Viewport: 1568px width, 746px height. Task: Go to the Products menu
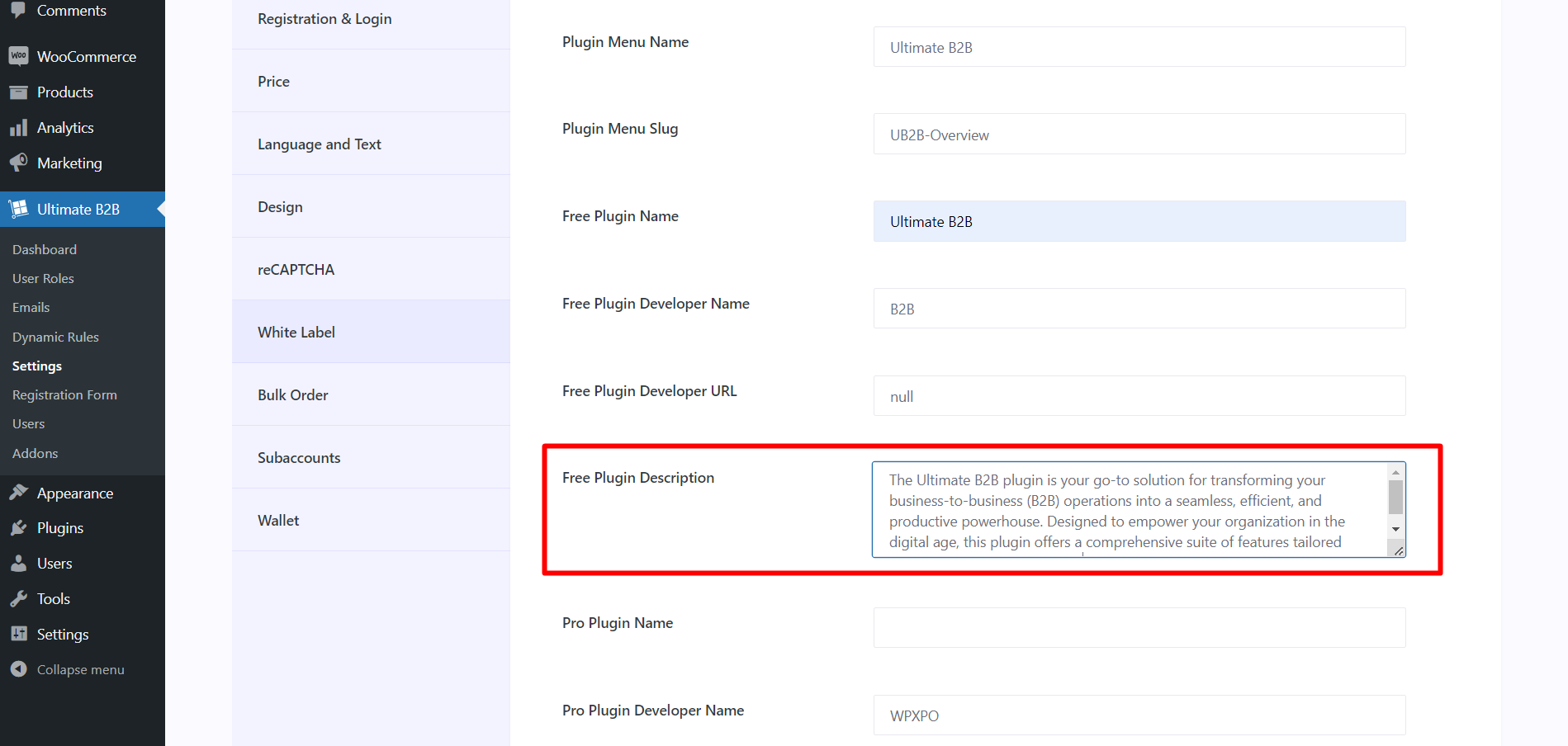(x=65, y=92)
